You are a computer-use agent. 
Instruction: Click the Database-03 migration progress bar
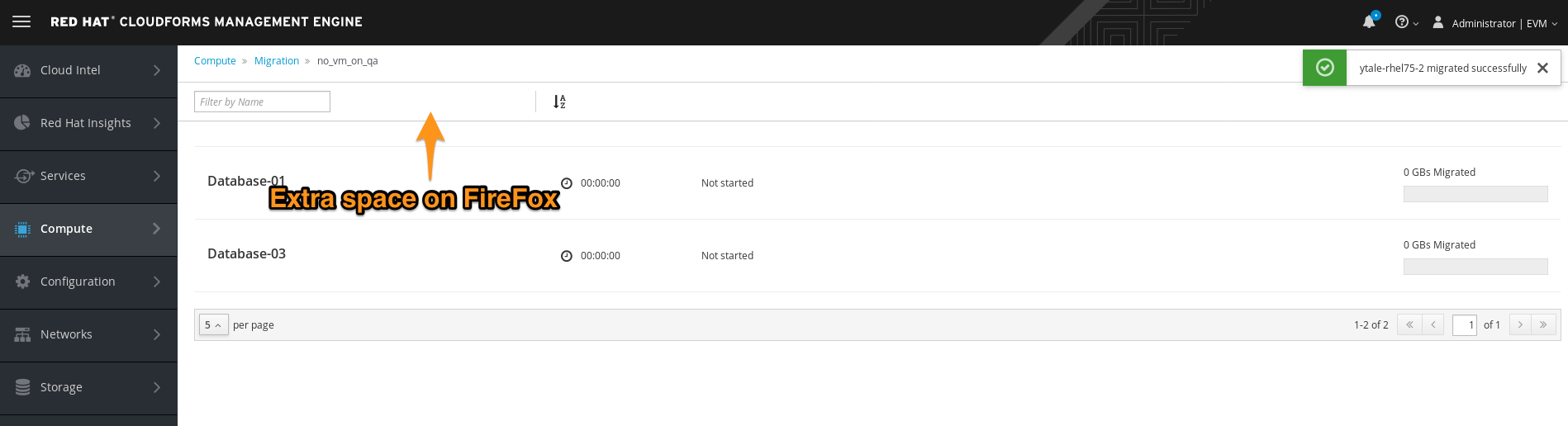tap(1475, 267)
